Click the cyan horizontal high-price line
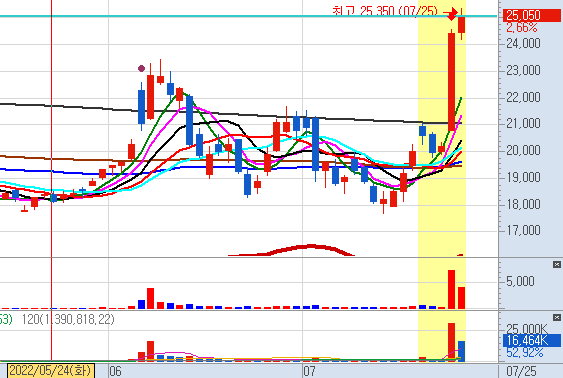Image resolution: width=563 pixels, height=378 pixels. 248,16
